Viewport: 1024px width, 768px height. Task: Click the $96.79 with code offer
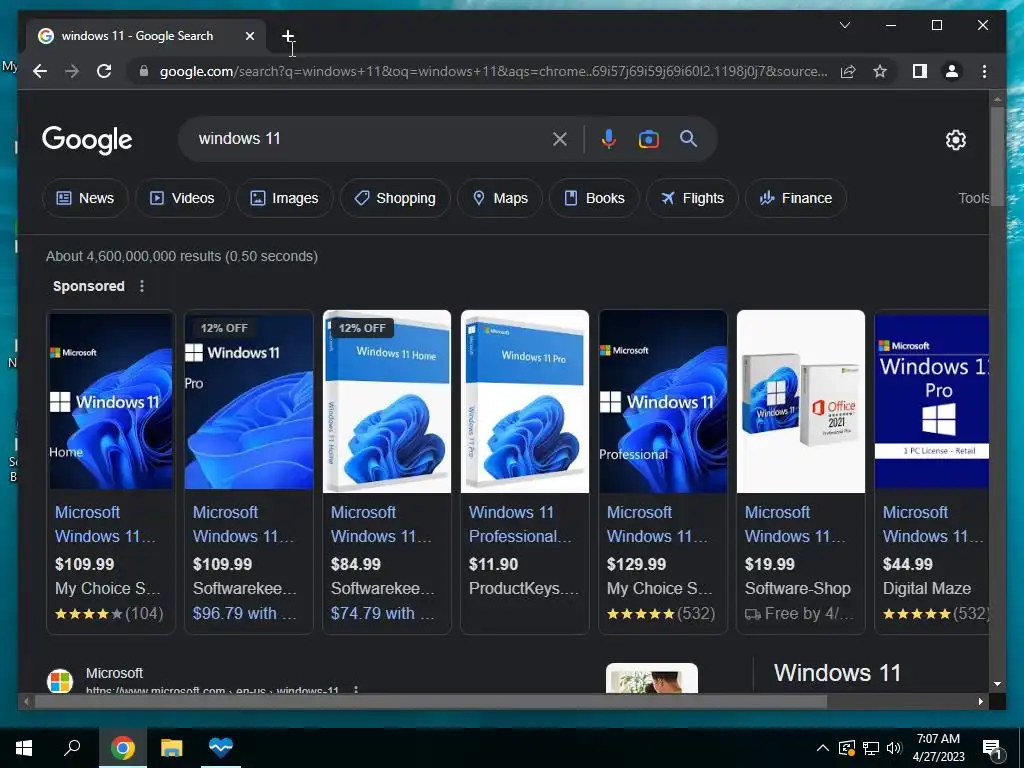point(245,613)
